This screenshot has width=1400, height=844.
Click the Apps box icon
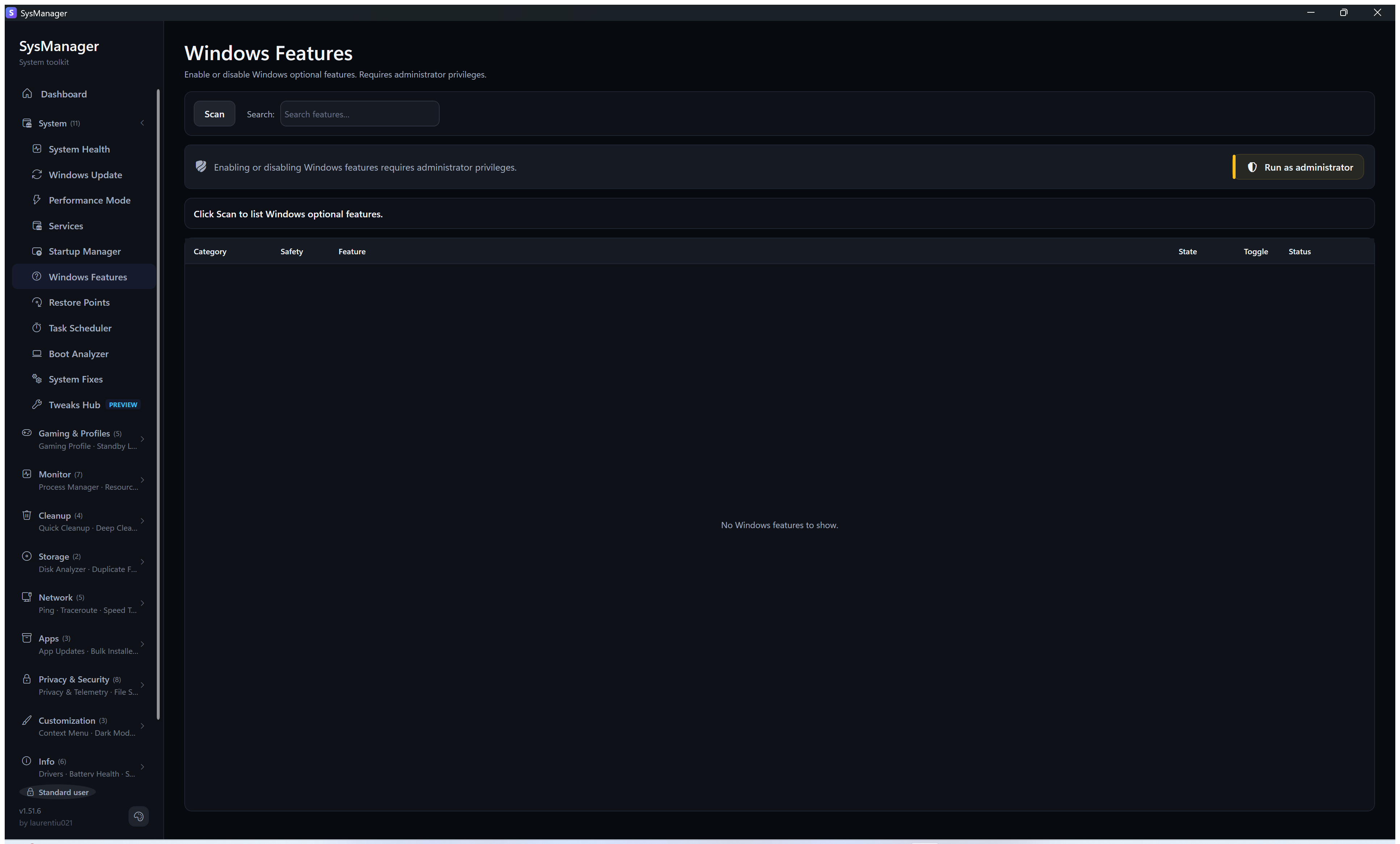pyautogui.click(x=27, y=638)
